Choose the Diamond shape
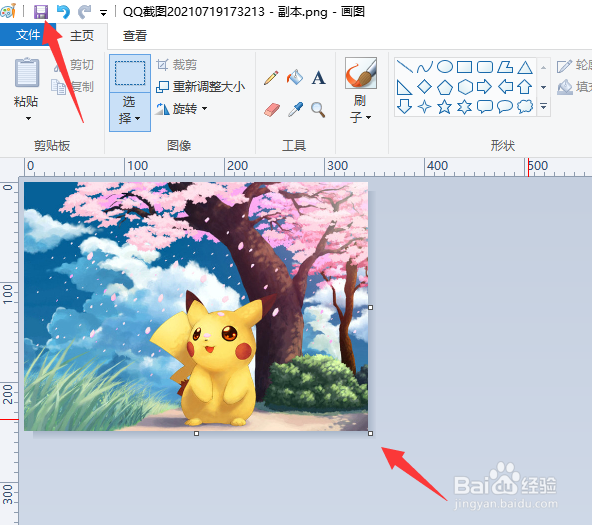This screenshot has height=525, width=592. (425, 87)
